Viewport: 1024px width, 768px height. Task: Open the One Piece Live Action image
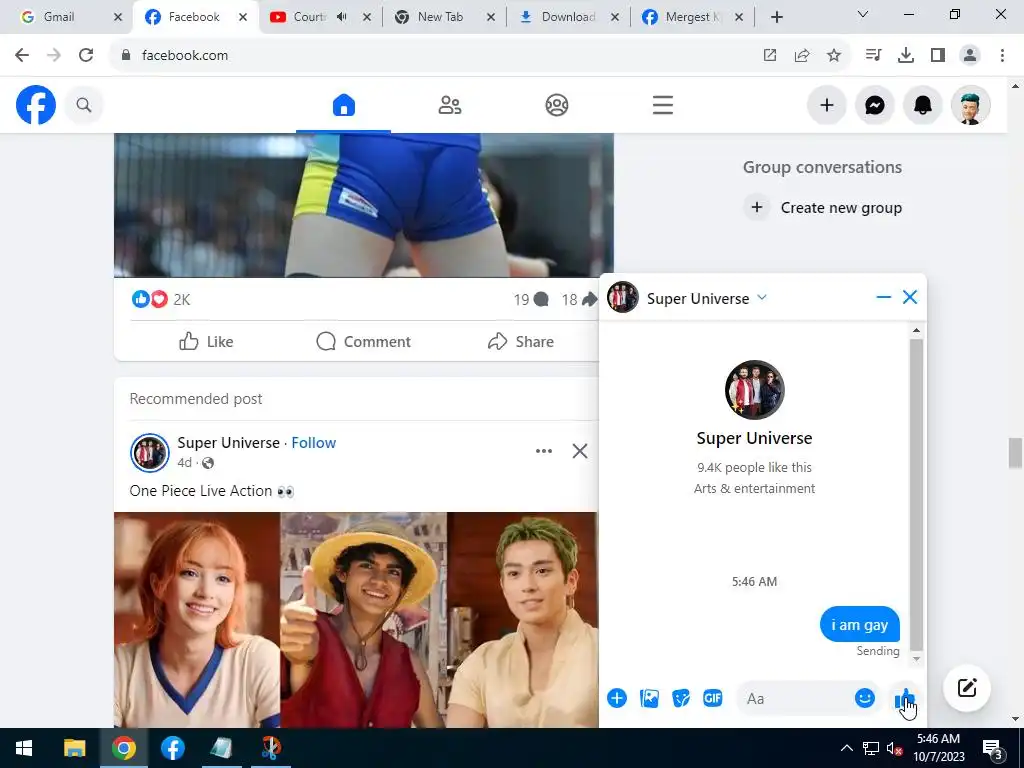[x=356, y=620]
